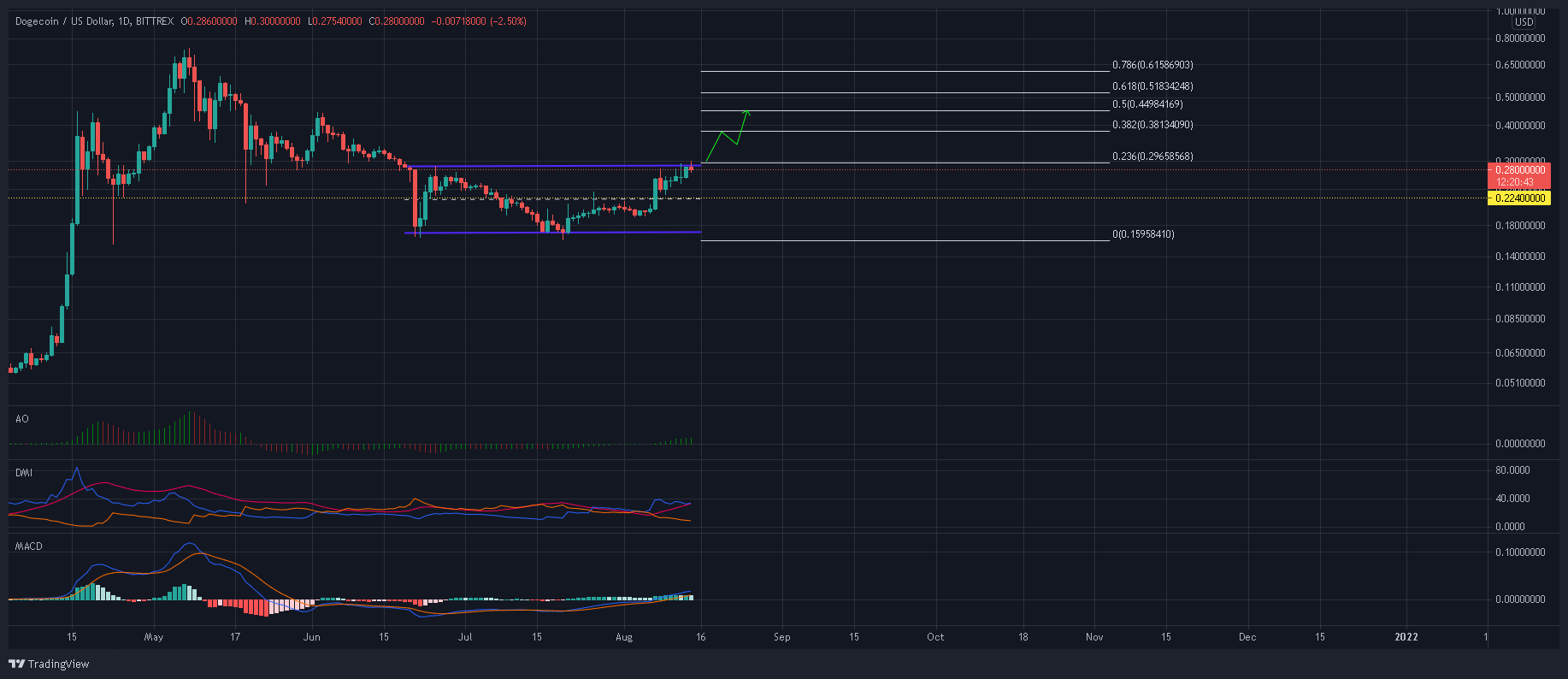Select the lower purple range support line
Viewport: 1568px width, 679px height.
click(552, 233)
